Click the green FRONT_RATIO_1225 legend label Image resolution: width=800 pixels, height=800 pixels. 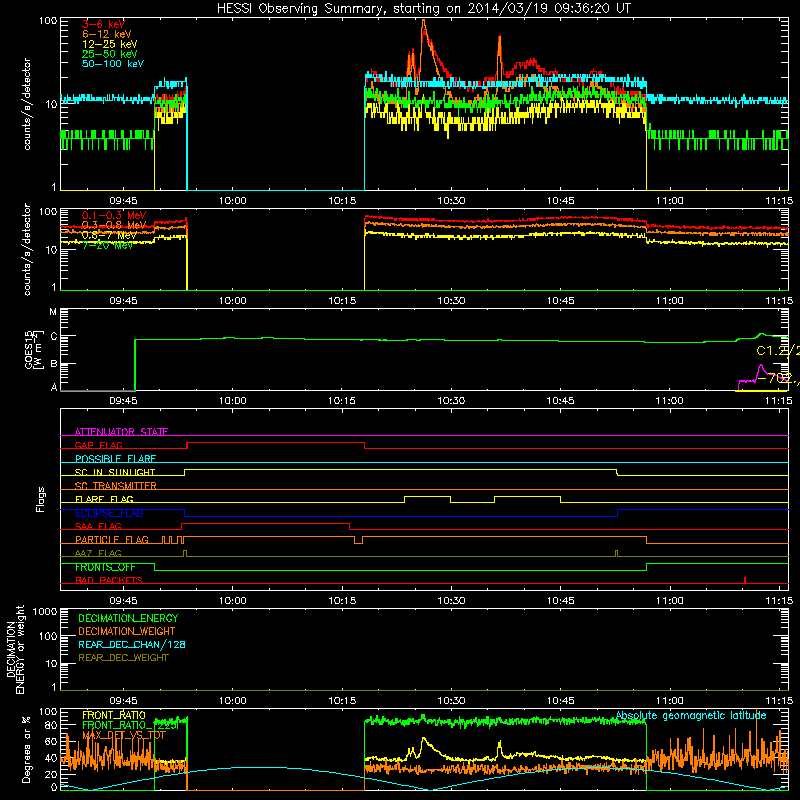[x=131, y=725]
